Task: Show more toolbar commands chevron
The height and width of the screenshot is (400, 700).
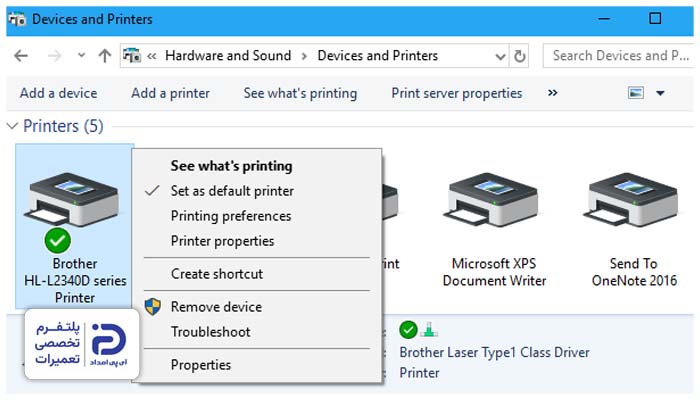Action: click(553, 93)
